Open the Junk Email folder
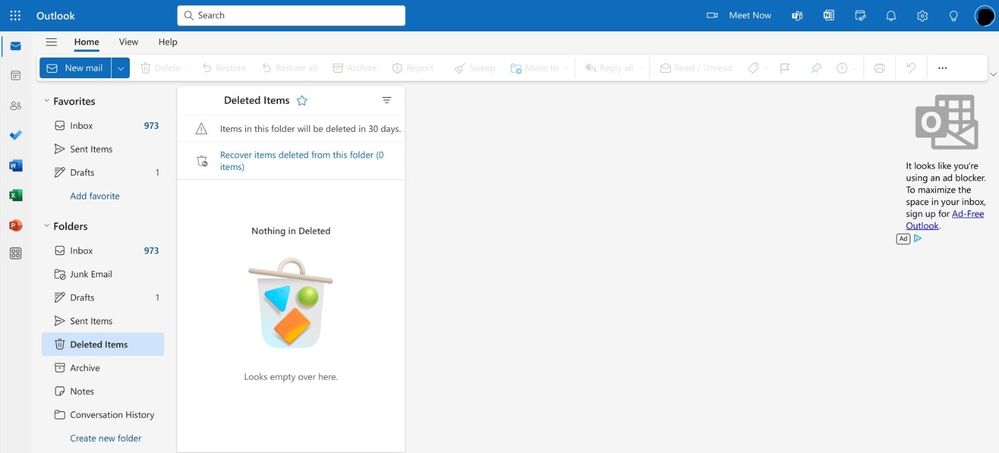The width and height of the screenshot is (999, 453). click(103, 274)
